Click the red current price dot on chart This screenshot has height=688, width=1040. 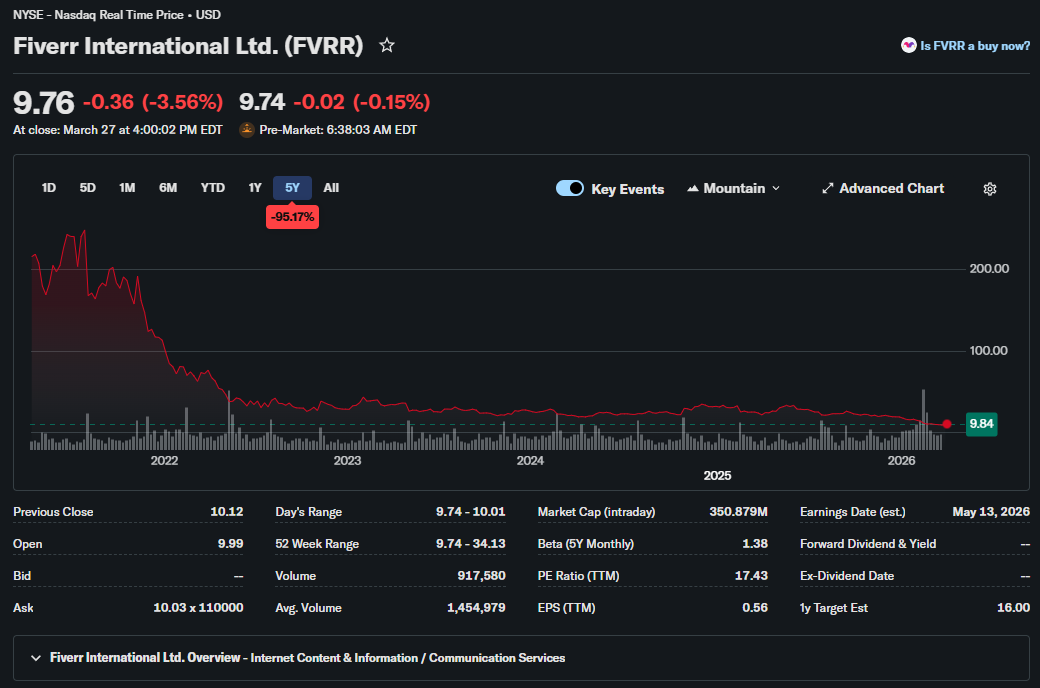click(946, 424)
